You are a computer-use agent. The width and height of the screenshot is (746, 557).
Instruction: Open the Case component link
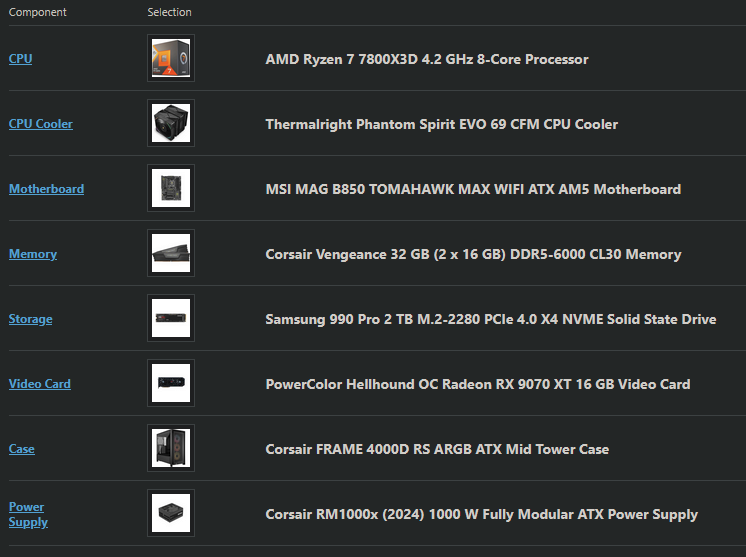[21, 449]
